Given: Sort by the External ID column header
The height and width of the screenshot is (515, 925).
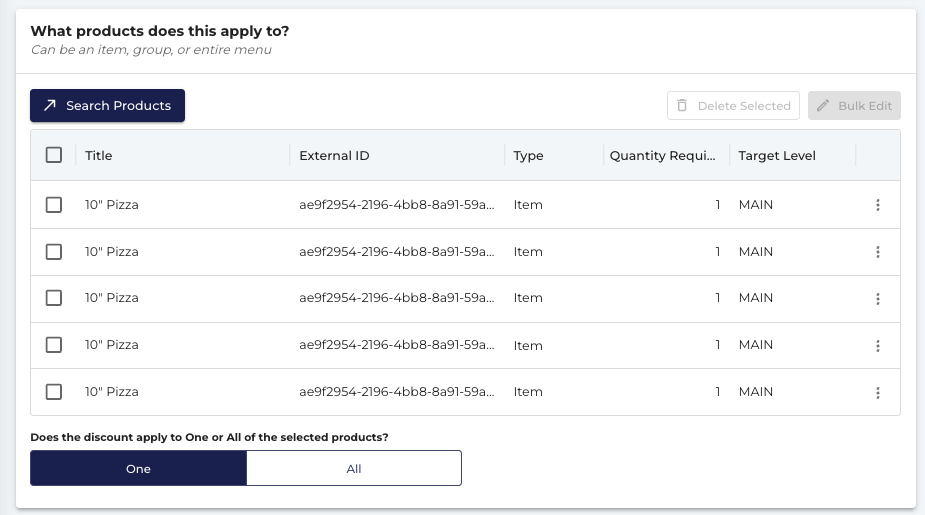Looking at the screenshot, I should point(334,156).
